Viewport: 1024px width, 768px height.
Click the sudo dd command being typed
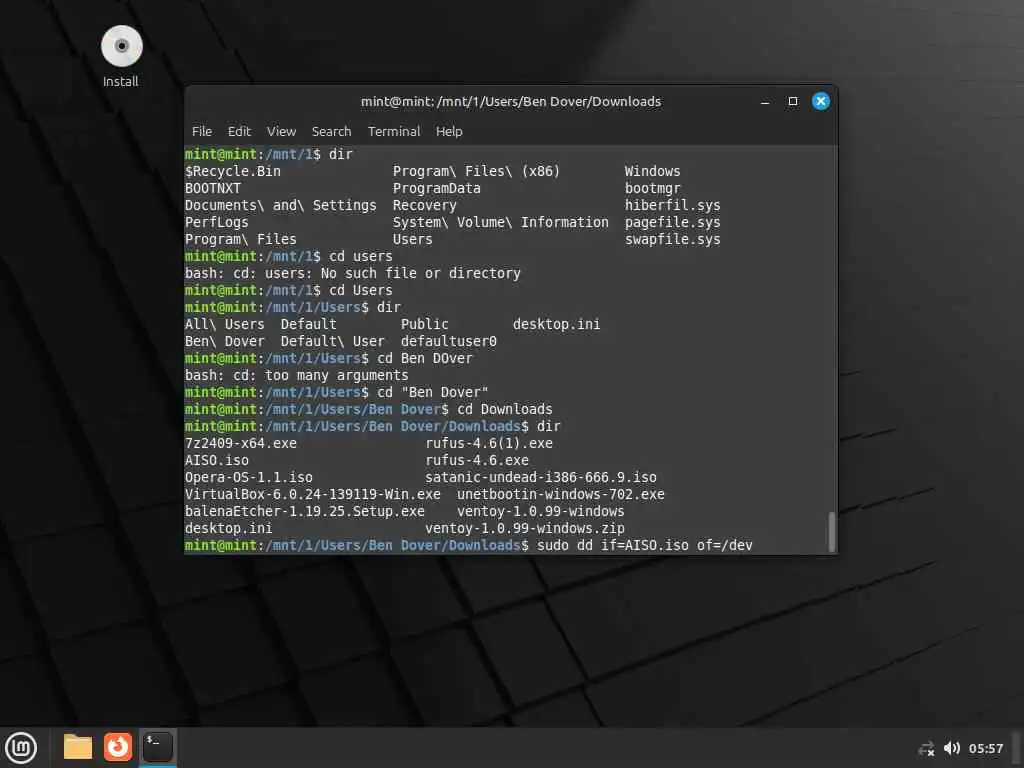click(x=645, y=545)
